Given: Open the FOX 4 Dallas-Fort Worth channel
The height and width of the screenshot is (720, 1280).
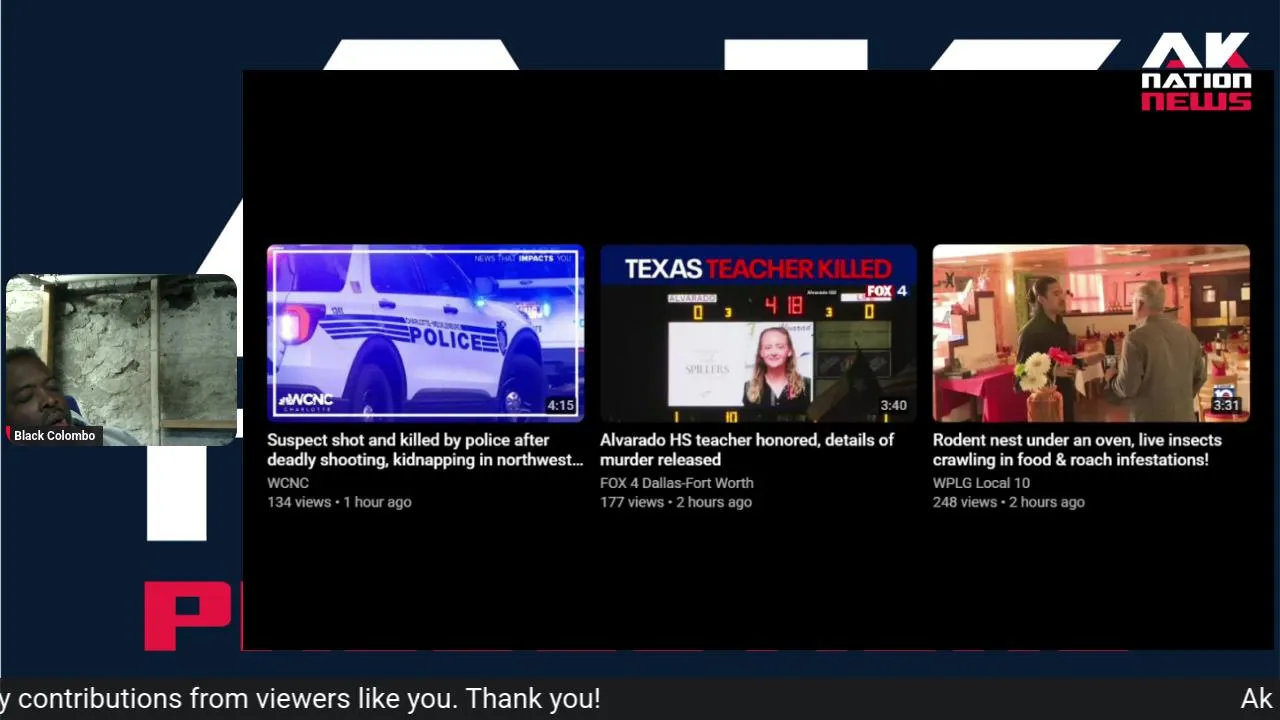Looking at the screenshot, I should (677, 483).
